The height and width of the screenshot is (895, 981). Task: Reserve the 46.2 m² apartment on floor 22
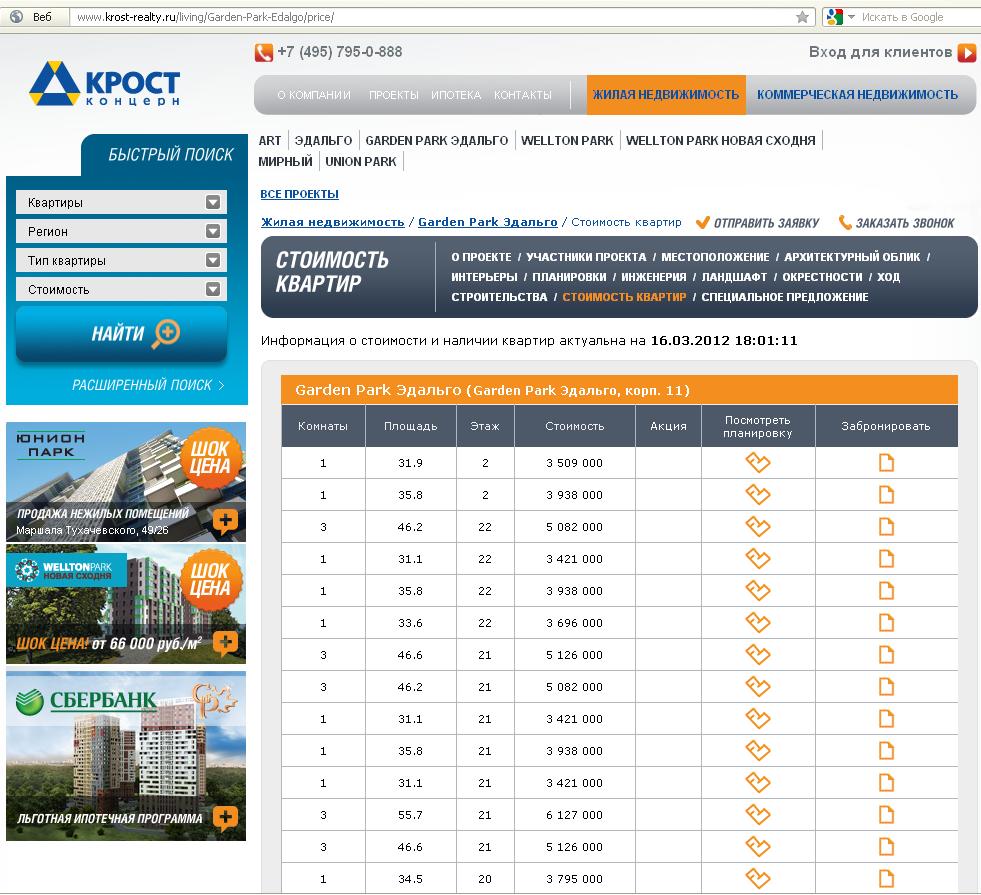click(x=886, y=527)
